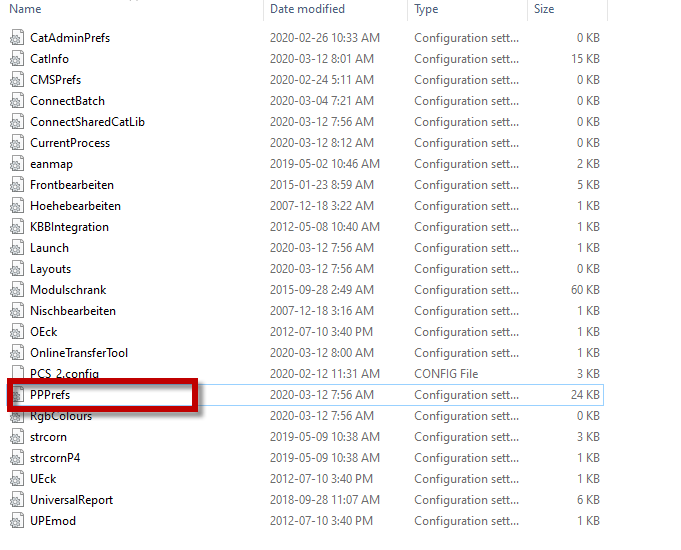Sort files by the Type column header
Viewport: 681px width, 550px height.
426,9
